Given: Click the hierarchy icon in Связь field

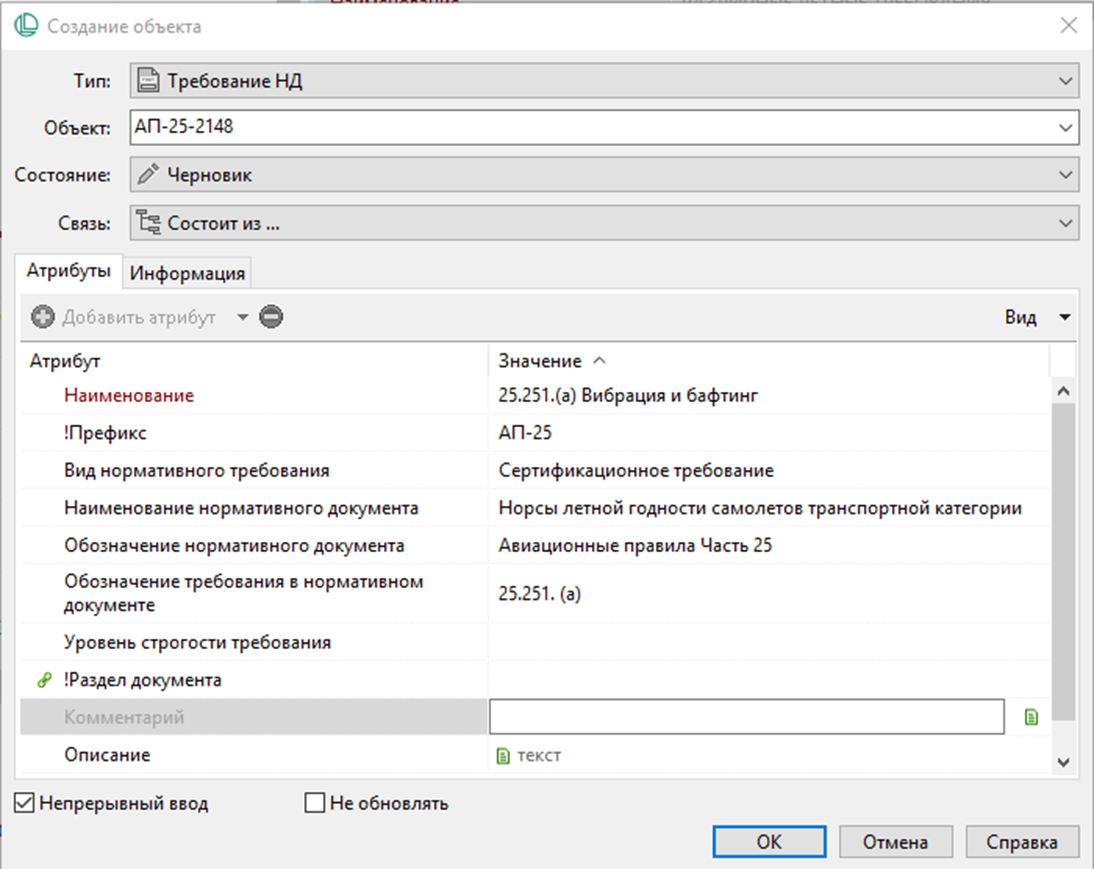Looking at the screenshot, I should 148,223.
